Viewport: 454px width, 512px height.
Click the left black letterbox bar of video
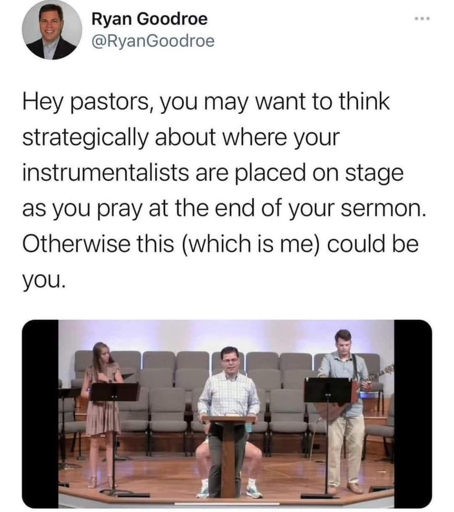coord(40,414)
